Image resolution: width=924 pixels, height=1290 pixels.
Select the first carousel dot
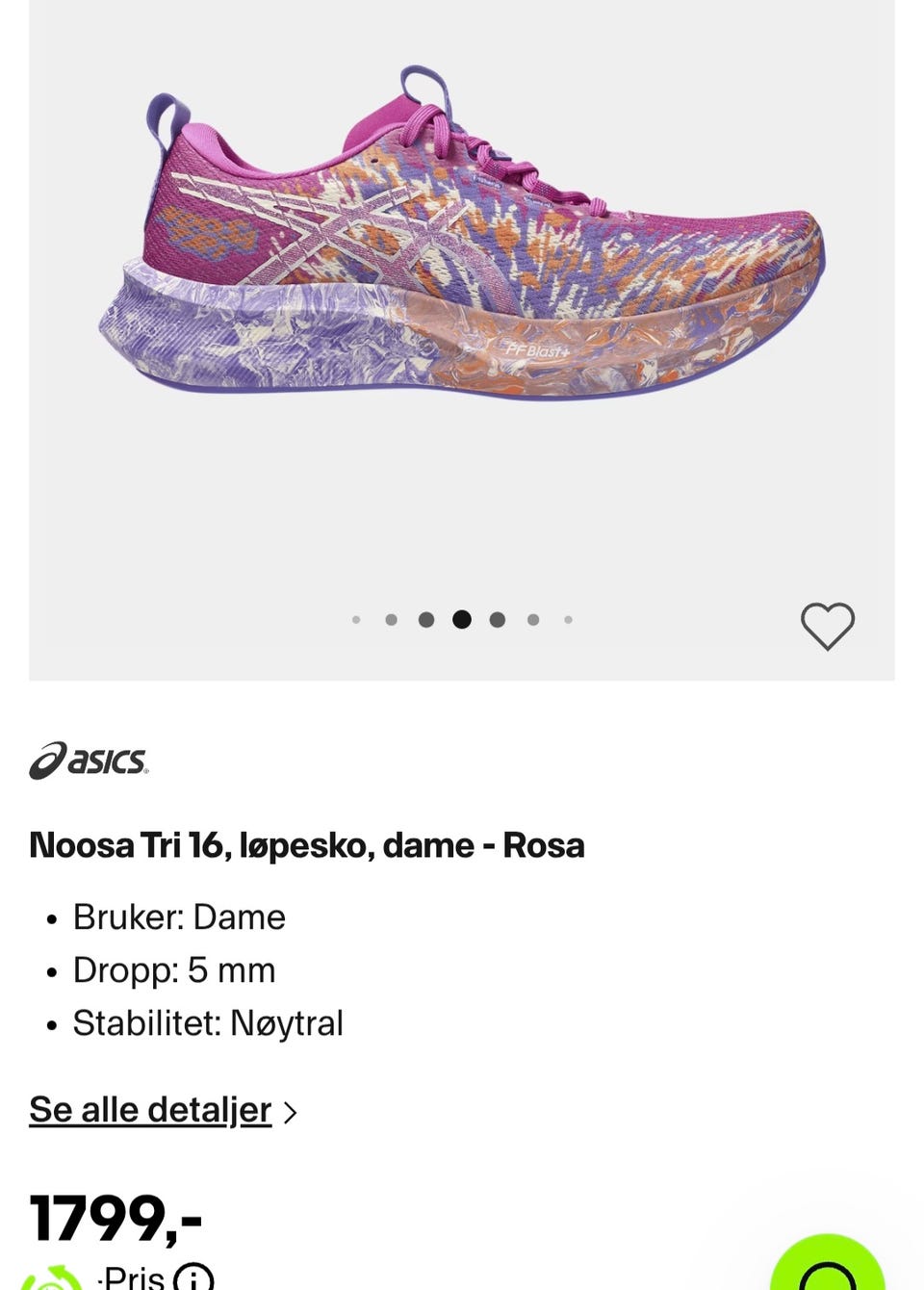356,620
